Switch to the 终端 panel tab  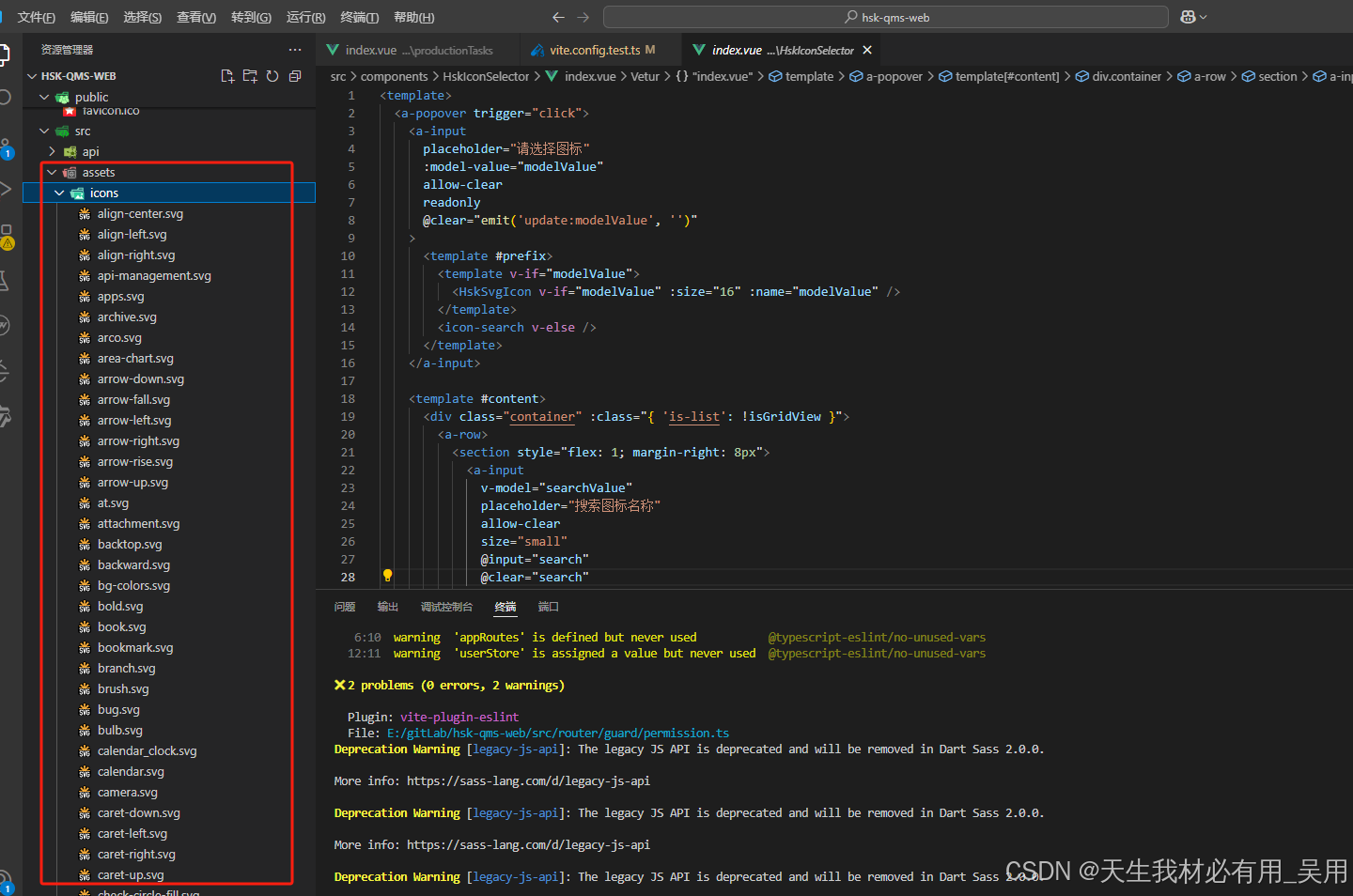coord(505,607)
